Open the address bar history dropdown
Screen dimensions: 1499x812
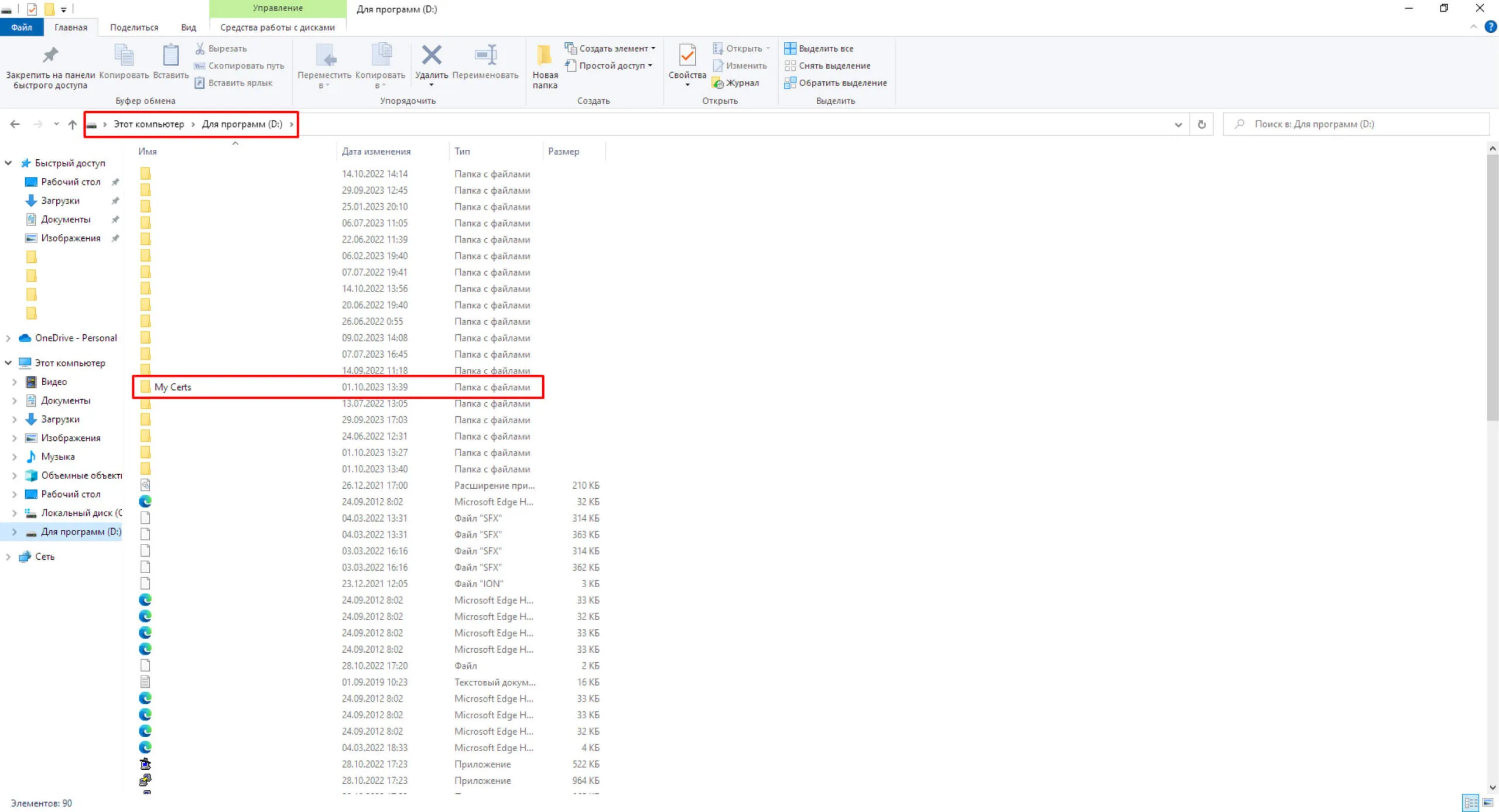coord(1178,124)
